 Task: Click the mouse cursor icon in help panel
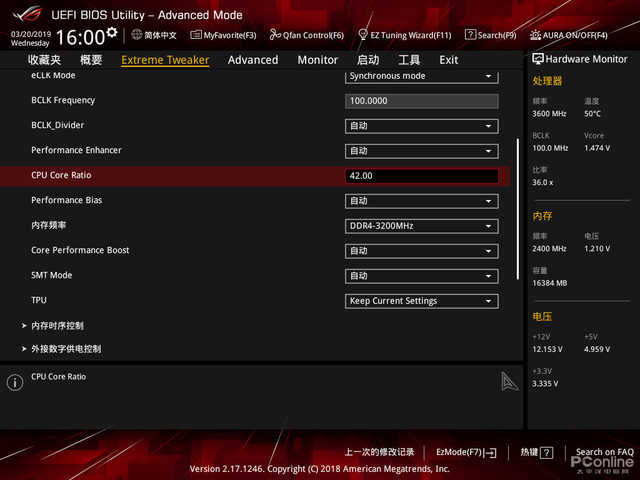pos(509,381)
